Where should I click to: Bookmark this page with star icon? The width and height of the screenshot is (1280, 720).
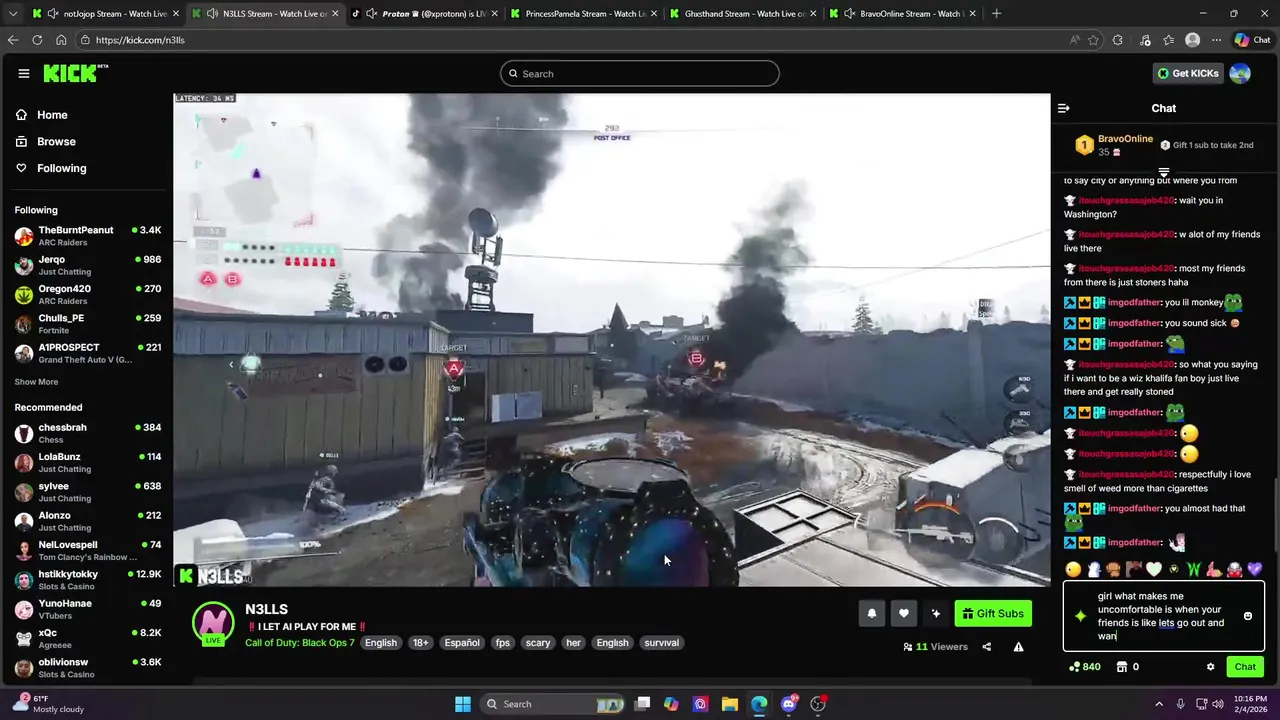[1093, 40]
